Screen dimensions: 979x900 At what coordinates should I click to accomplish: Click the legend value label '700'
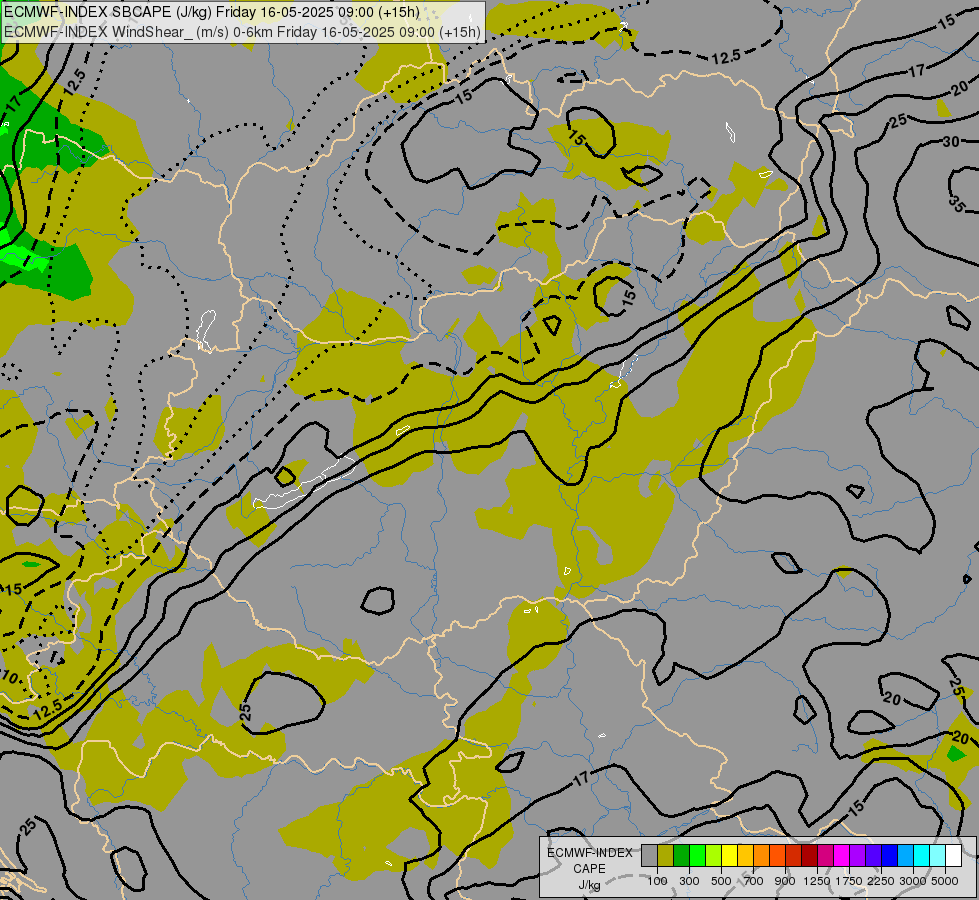tap(754, 881)
